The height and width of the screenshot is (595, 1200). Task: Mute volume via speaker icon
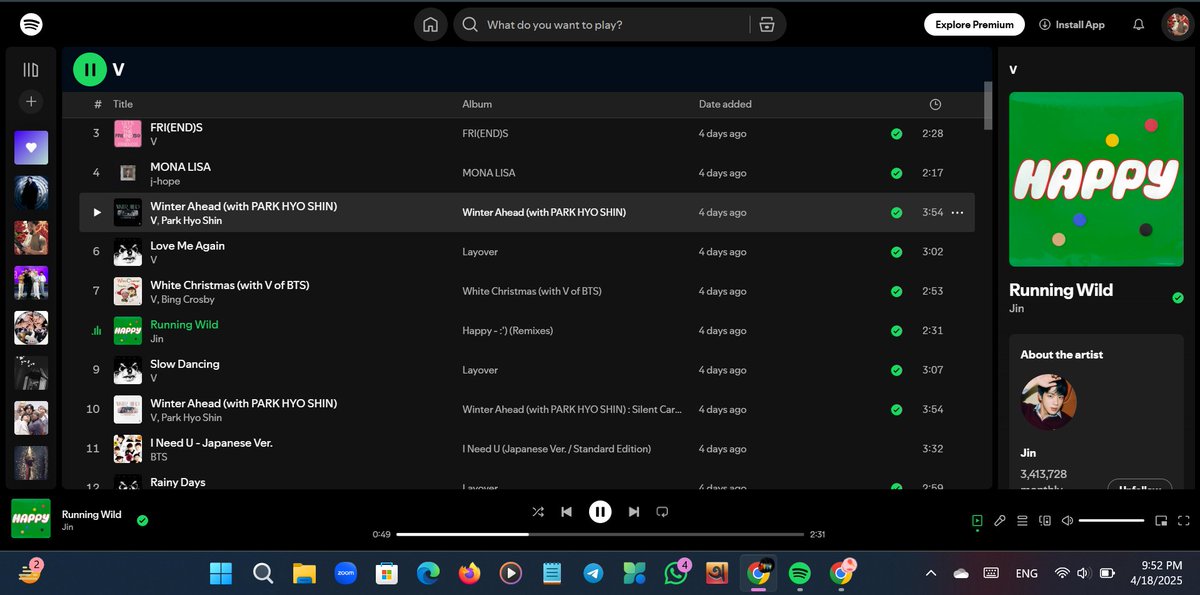1067,520
